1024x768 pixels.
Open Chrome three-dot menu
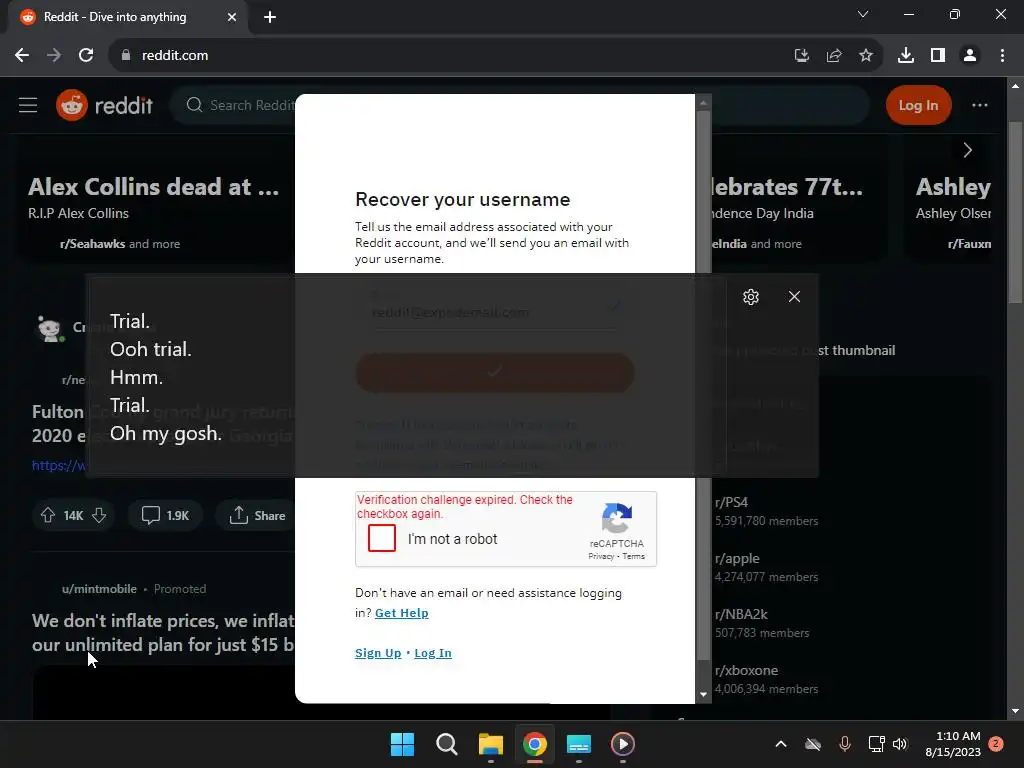click(x=1002, y=56)
